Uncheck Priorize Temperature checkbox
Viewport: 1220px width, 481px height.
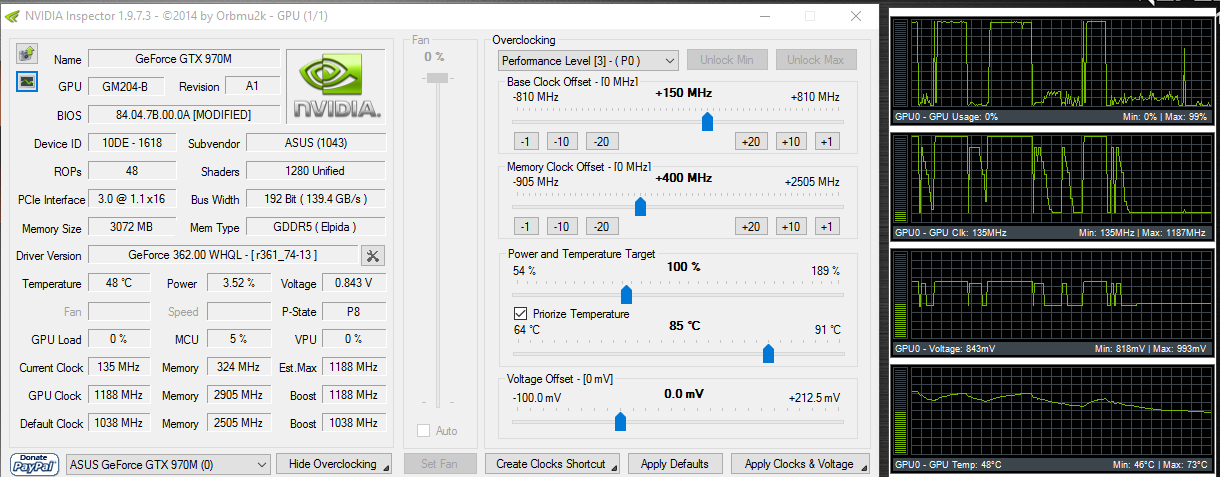point(520,314)
